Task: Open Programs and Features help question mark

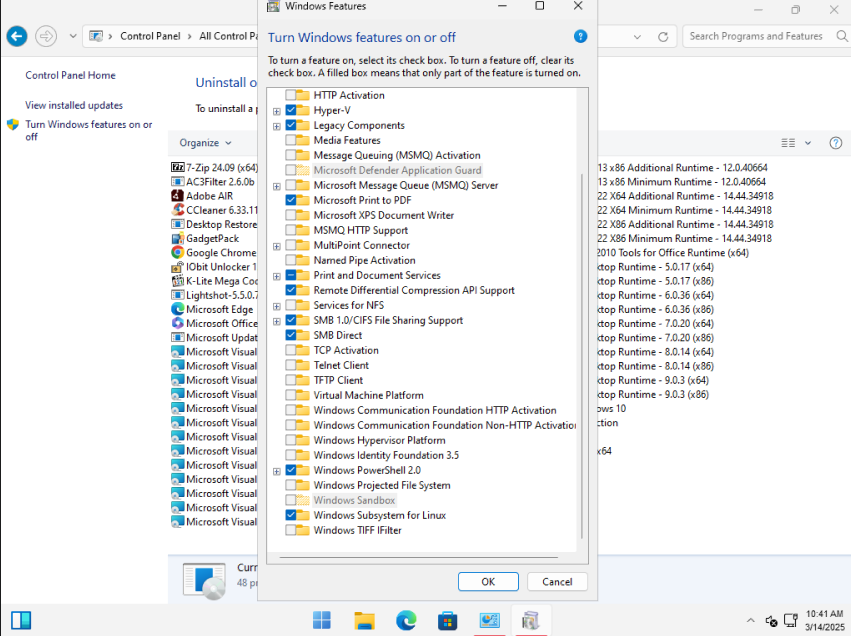Action: tap(835, 143)
